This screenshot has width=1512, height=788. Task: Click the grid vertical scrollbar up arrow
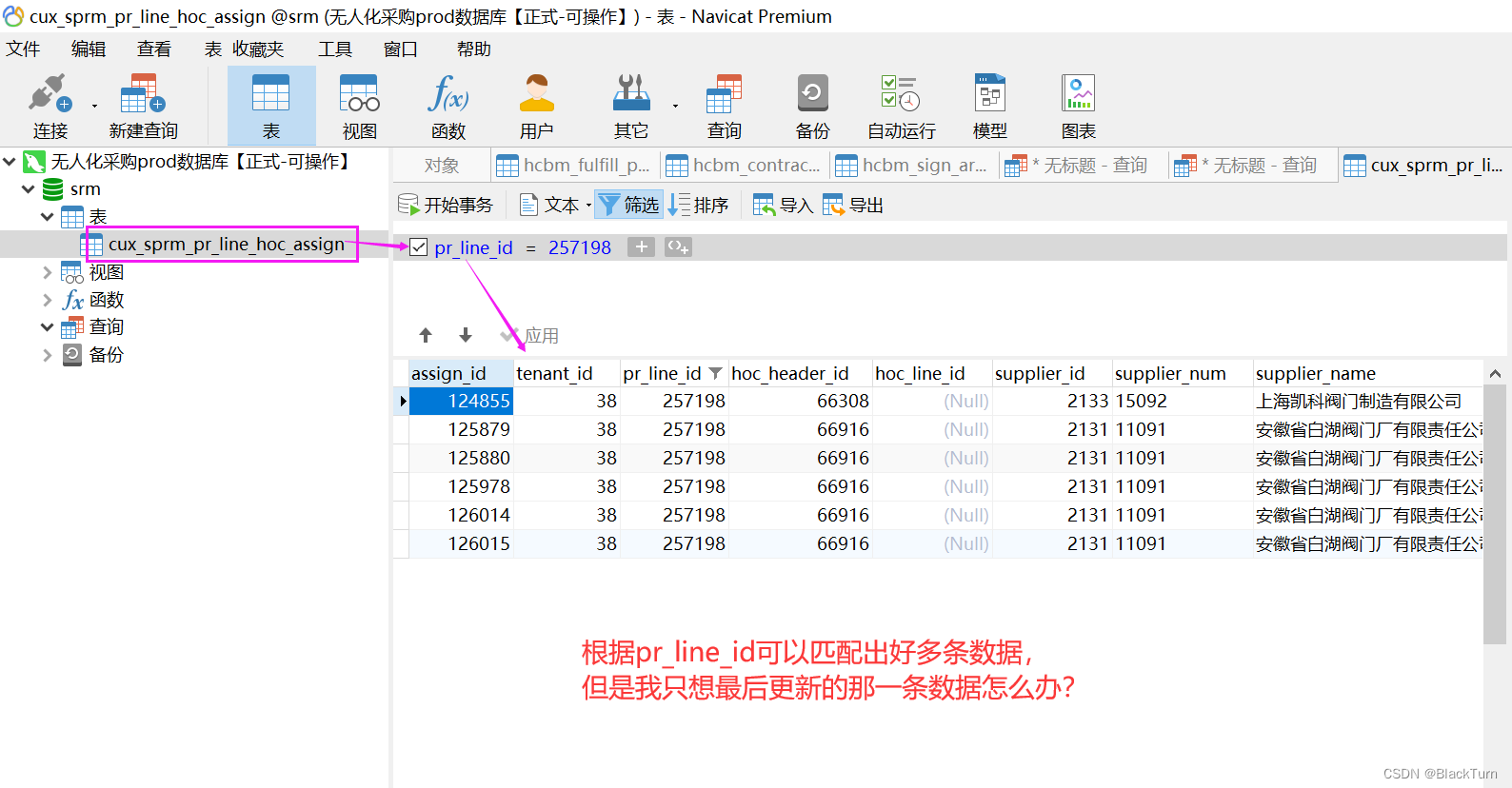click(x=1495, y=374)
